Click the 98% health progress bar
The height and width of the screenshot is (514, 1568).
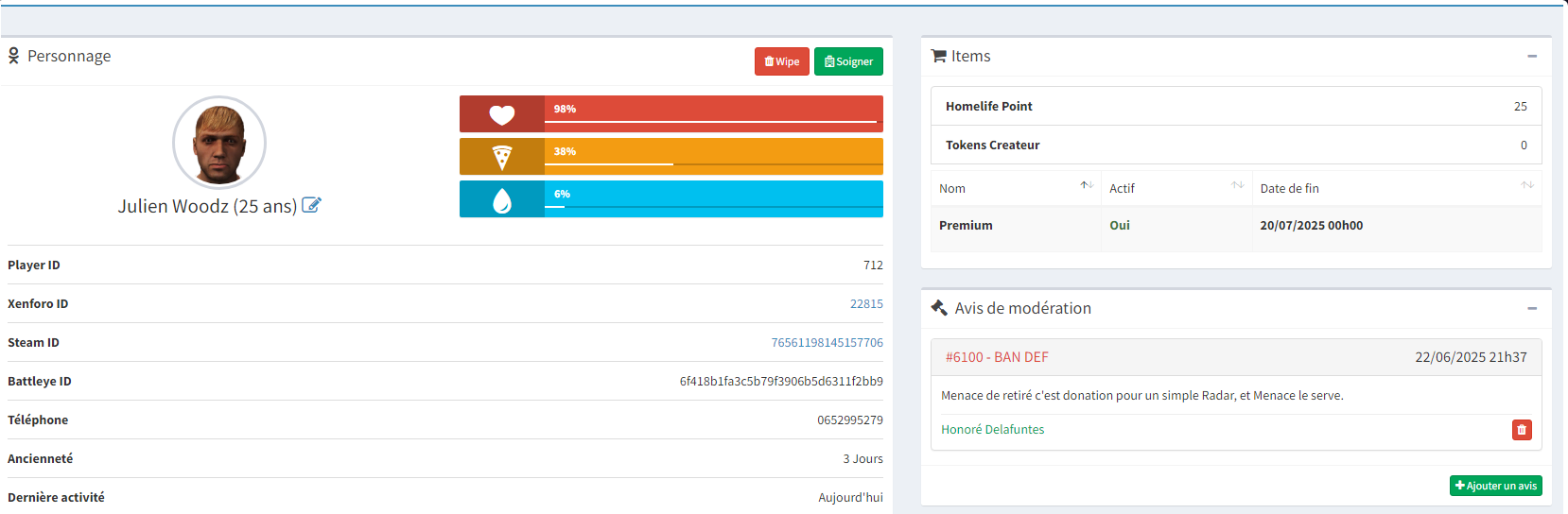coord(713,114)
